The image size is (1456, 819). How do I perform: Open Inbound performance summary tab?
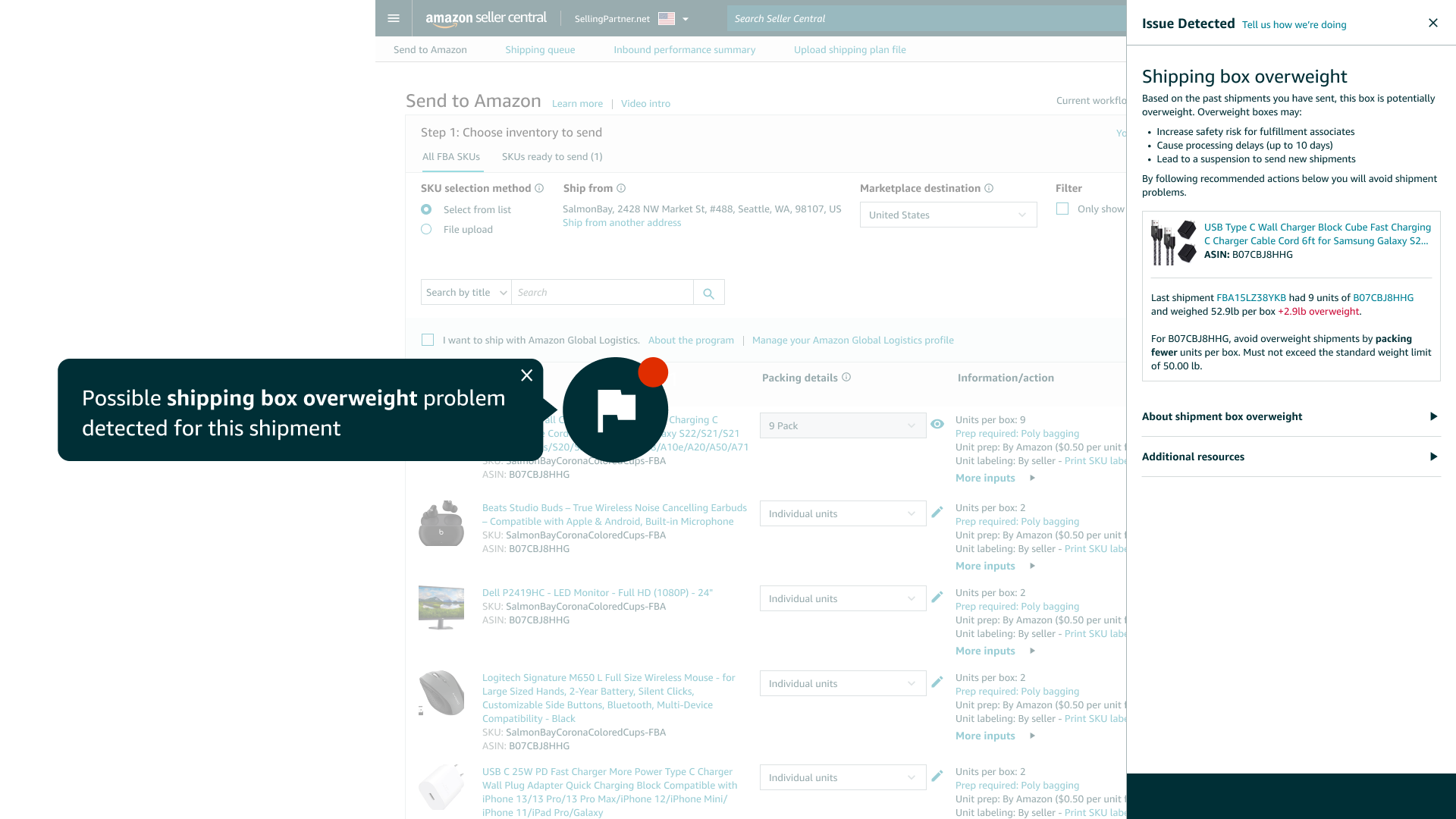click(x=684, y=49)
